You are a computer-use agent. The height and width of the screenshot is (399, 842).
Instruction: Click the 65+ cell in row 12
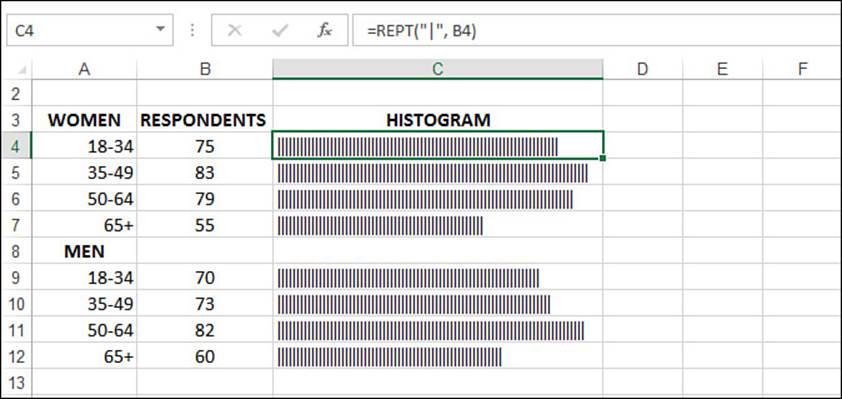(84, 357)
